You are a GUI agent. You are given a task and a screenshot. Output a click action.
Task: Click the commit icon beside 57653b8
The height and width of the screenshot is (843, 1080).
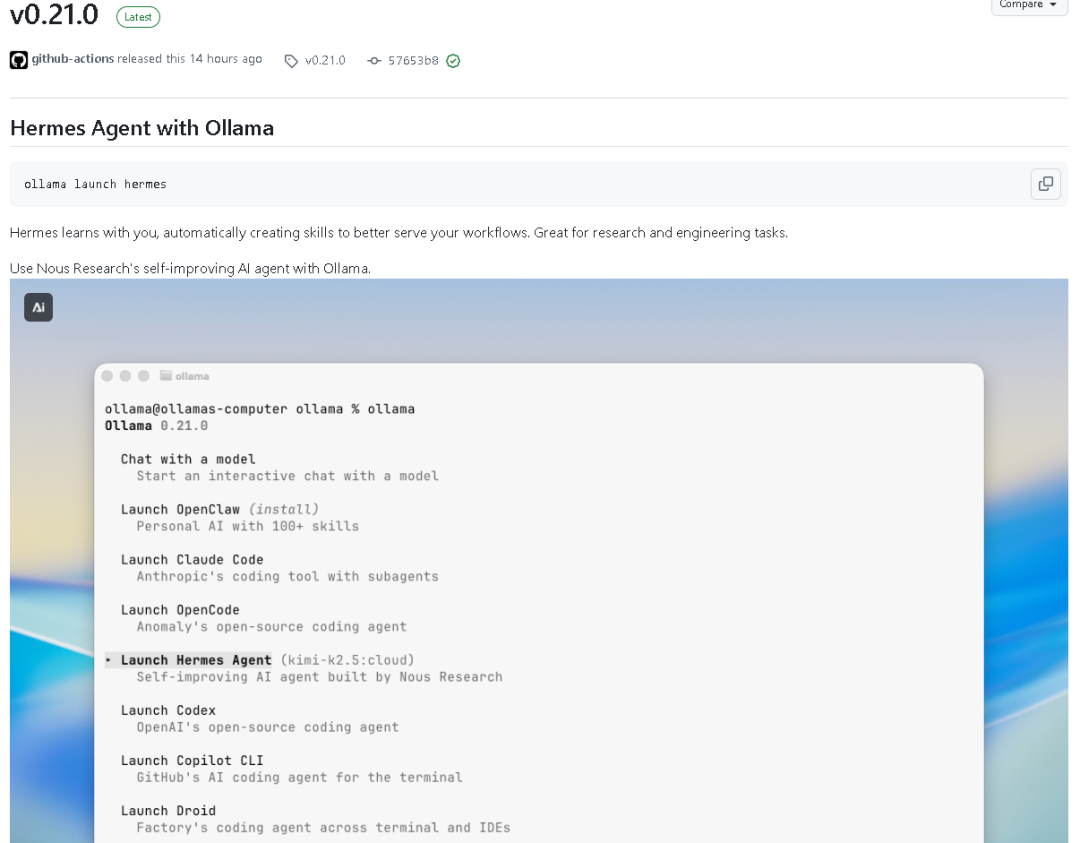[x=374, y=61]
